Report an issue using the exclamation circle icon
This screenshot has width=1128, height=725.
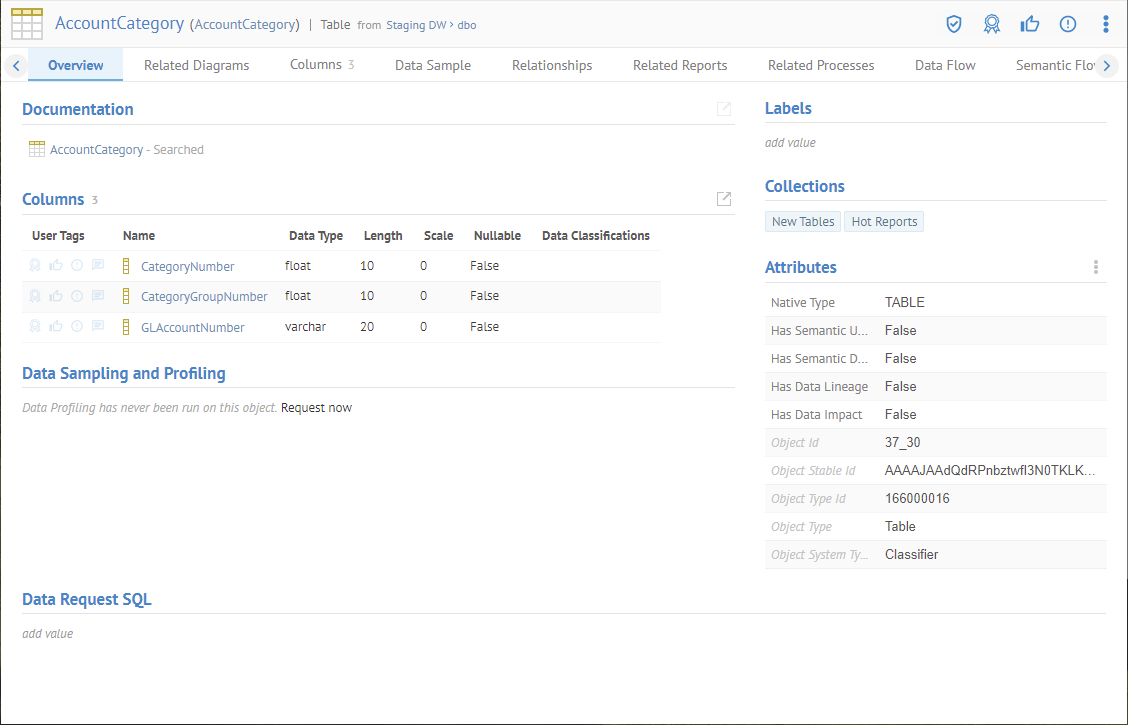tap(1067, 23)
